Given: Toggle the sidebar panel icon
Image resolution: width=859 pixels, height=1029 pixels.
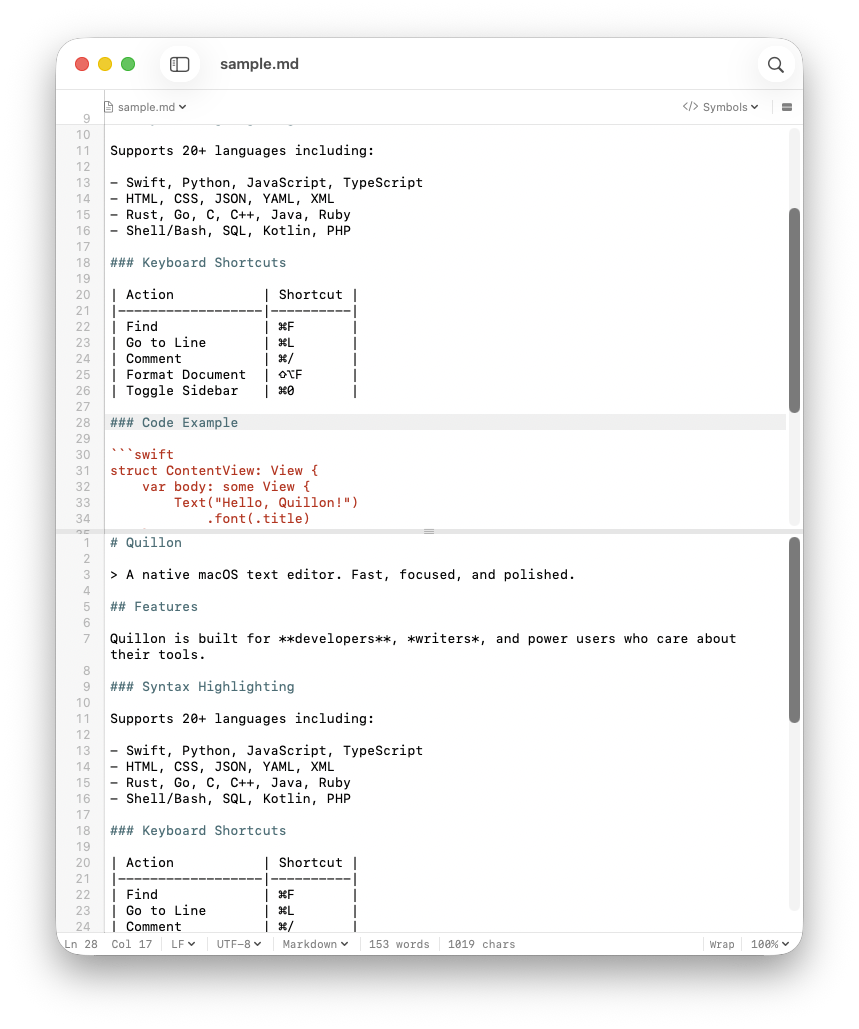Looking at the screenshot, I should pyautogui.click(x=179, y=63).
